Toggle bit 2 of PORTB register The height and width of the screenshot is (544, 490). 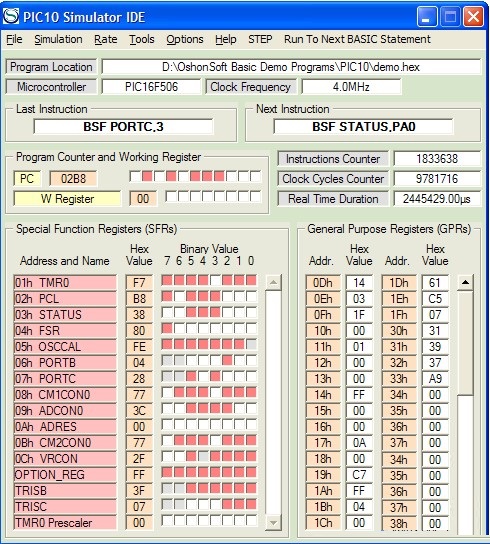pos(227,360)
